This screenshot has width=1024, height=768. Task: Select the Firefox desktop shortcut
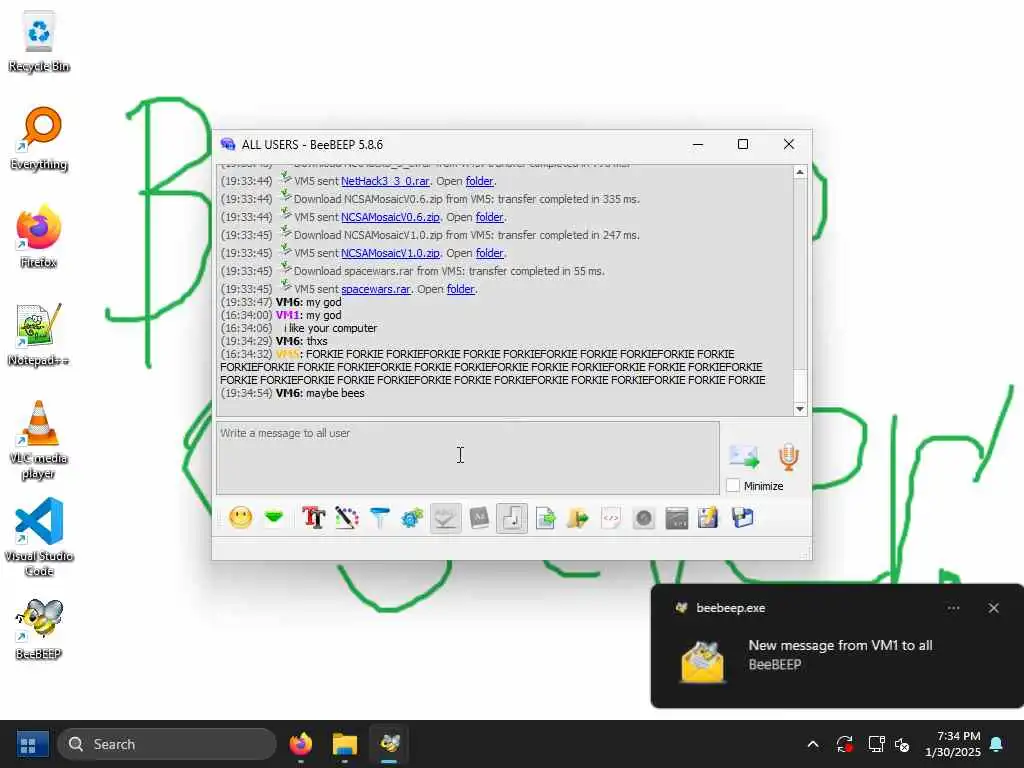39,236
